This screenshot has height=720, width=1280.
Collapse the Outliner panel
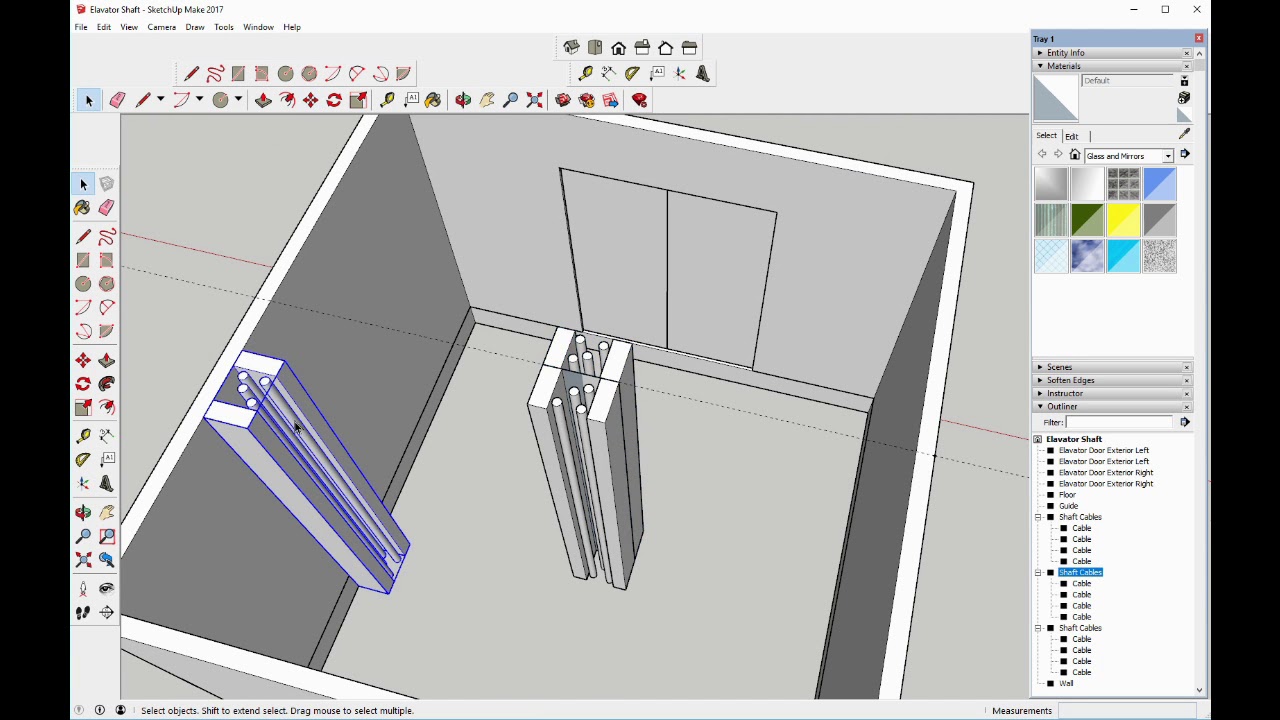[x=1040, y=406]
